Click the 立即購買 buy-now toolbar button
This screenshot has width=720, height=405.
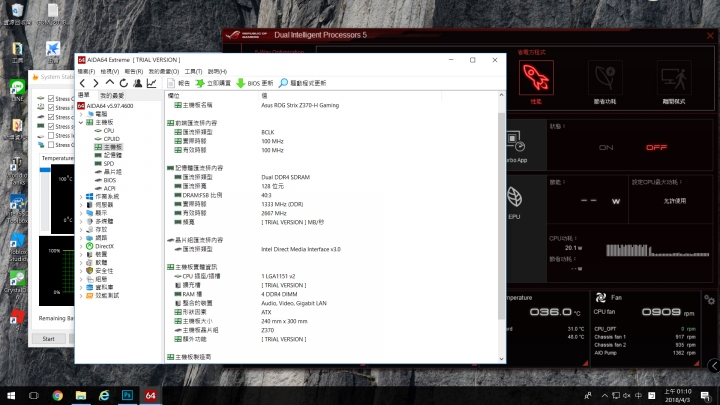click(x=213, y=83)
